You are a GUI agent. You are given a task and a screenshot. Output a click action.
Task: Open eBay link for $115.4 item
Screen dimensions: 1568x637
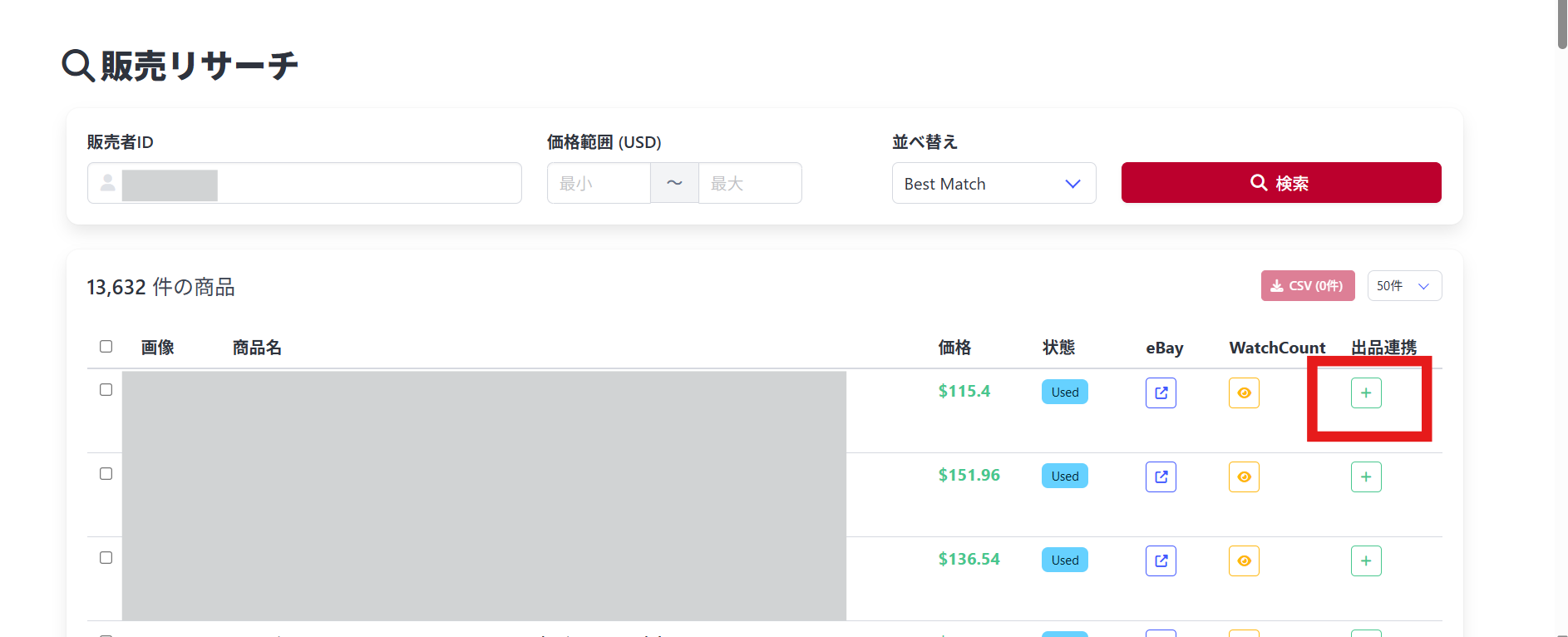pos(1161,393)
